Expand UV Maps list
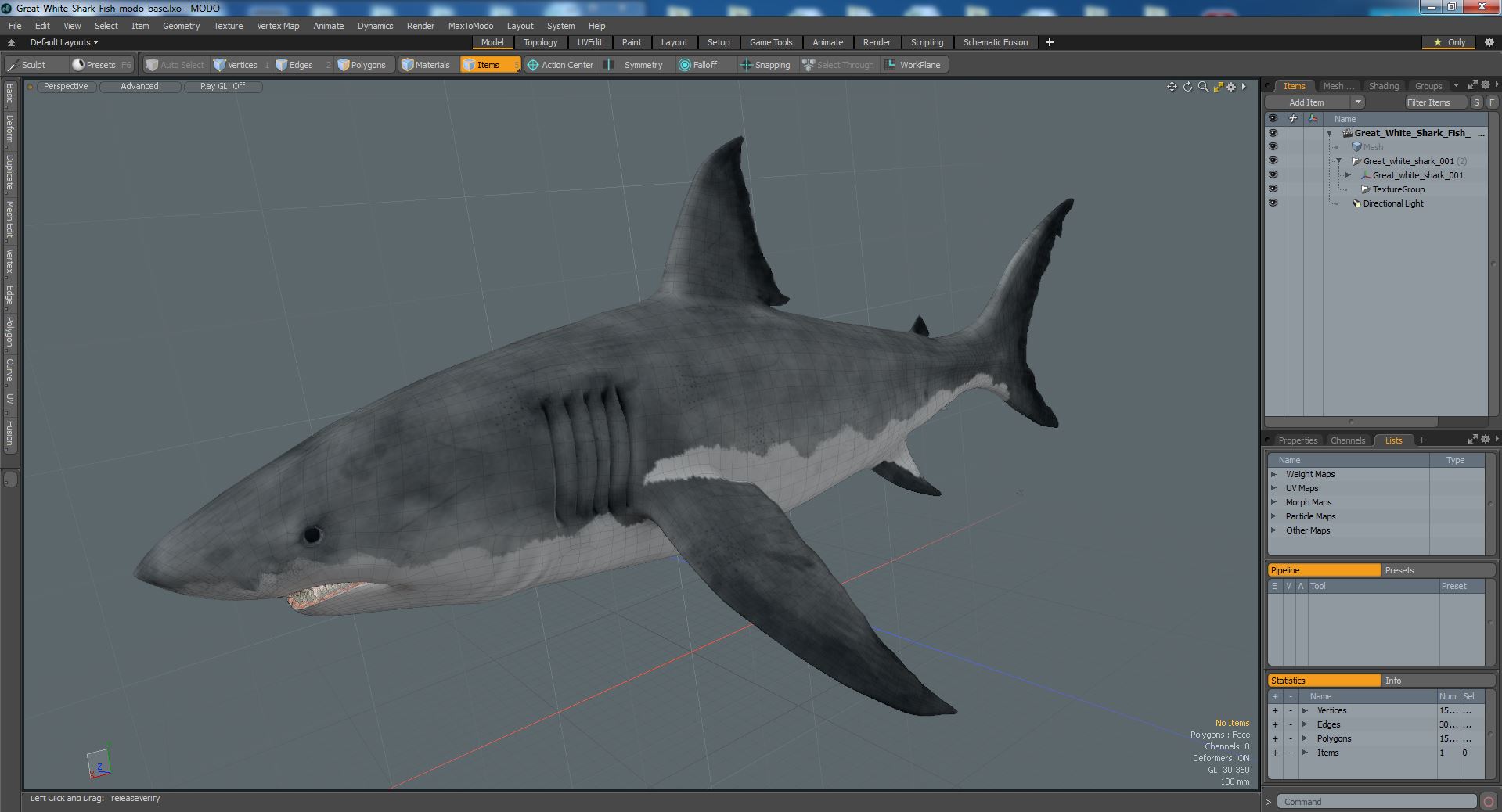The image size is (1502, 812). (1273, 488)
